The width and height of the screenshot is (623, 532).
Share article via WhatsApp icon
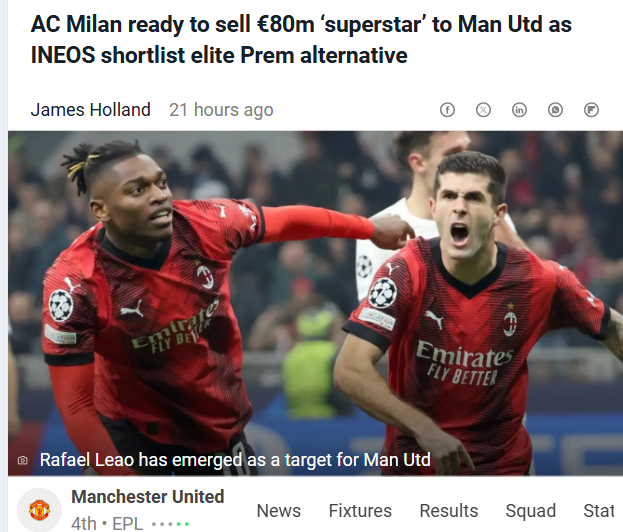coord(555,110)
